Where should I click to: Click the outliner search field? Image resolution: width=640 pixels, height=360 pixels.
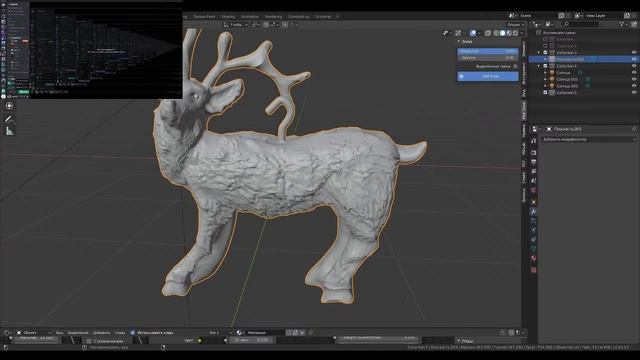coord(581,24)
